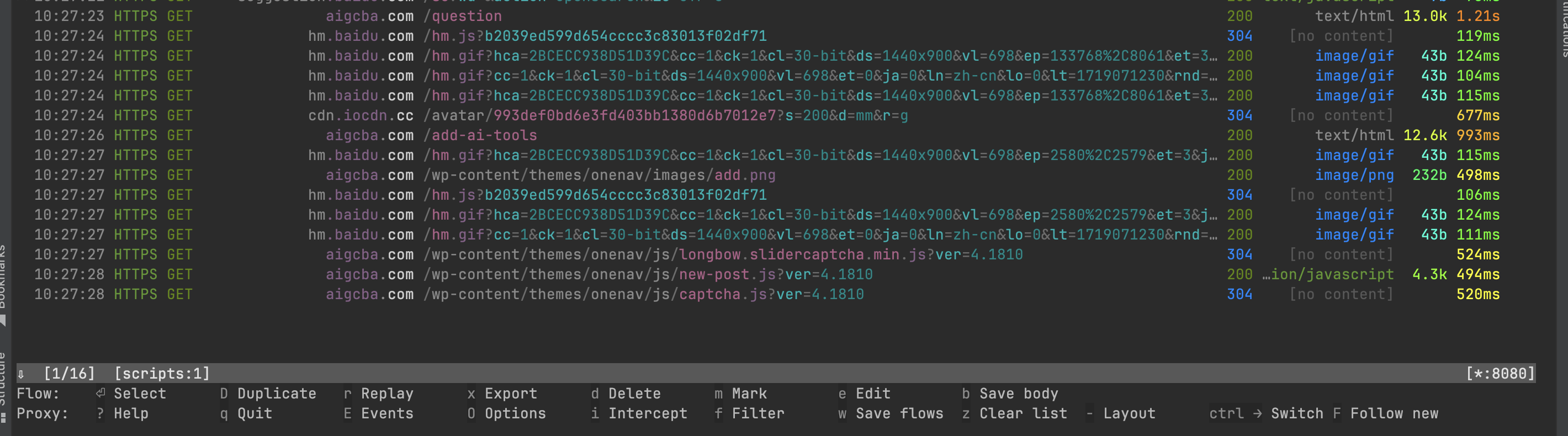
Task: Click the Follow new toggle hint
Action: [x=1394, y=413]
